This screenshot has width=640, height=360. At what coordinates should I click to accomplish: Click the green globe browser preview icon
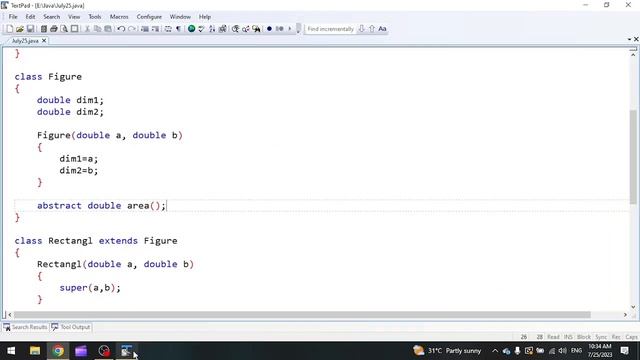point(191,29)
